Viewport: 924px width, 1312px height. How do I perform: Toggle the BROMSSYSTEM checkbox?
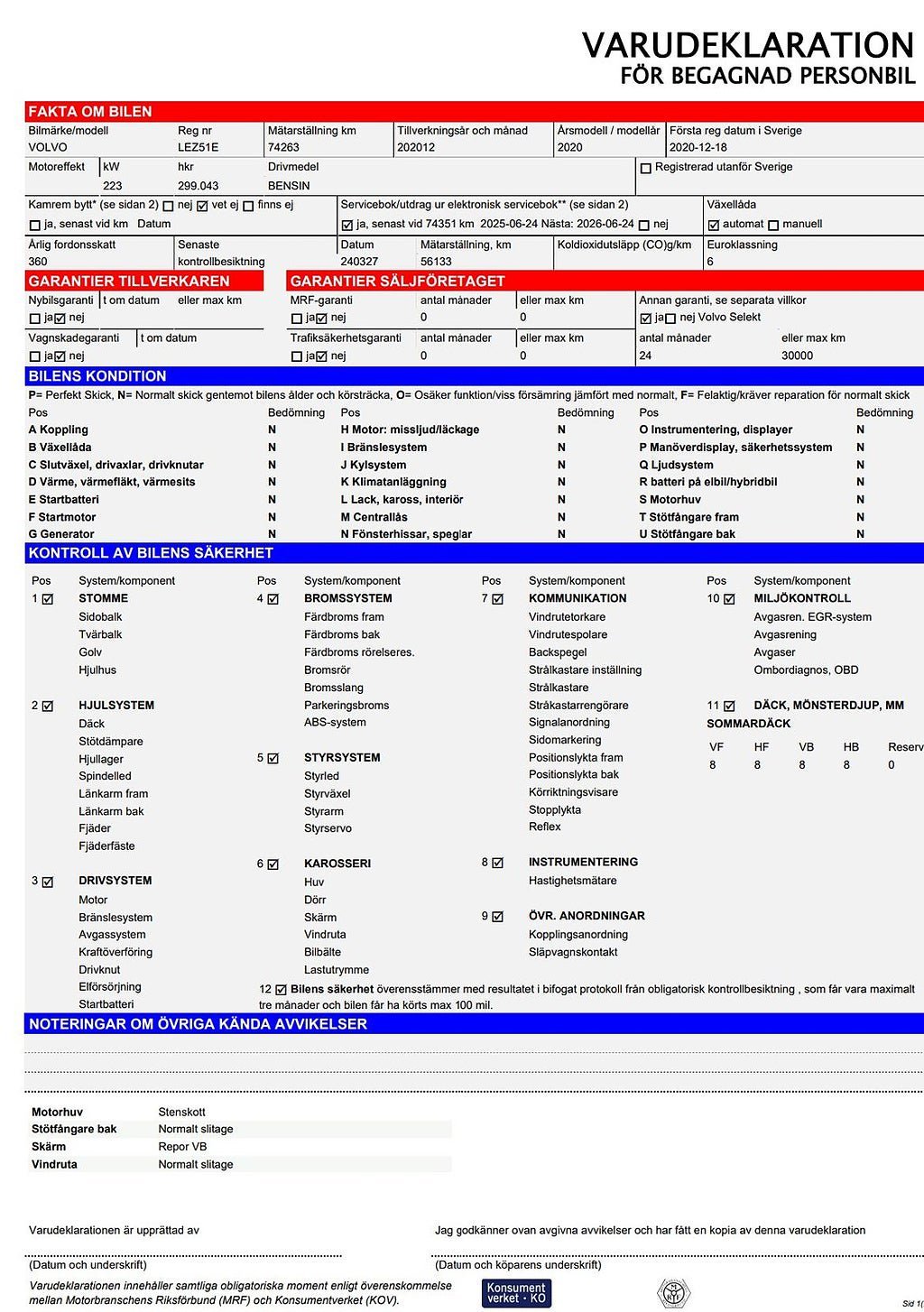(273, 599)
